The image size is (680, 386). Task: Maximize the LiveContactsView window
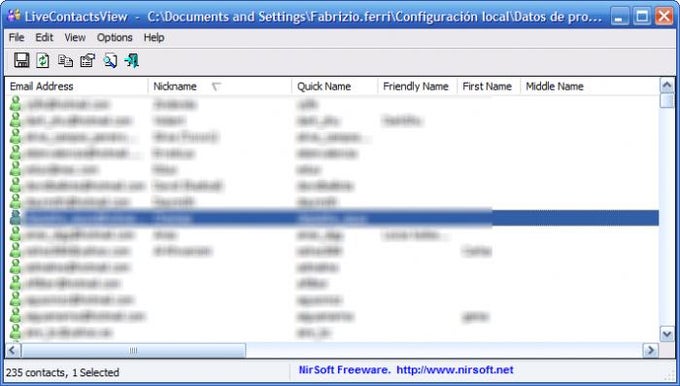642,17
